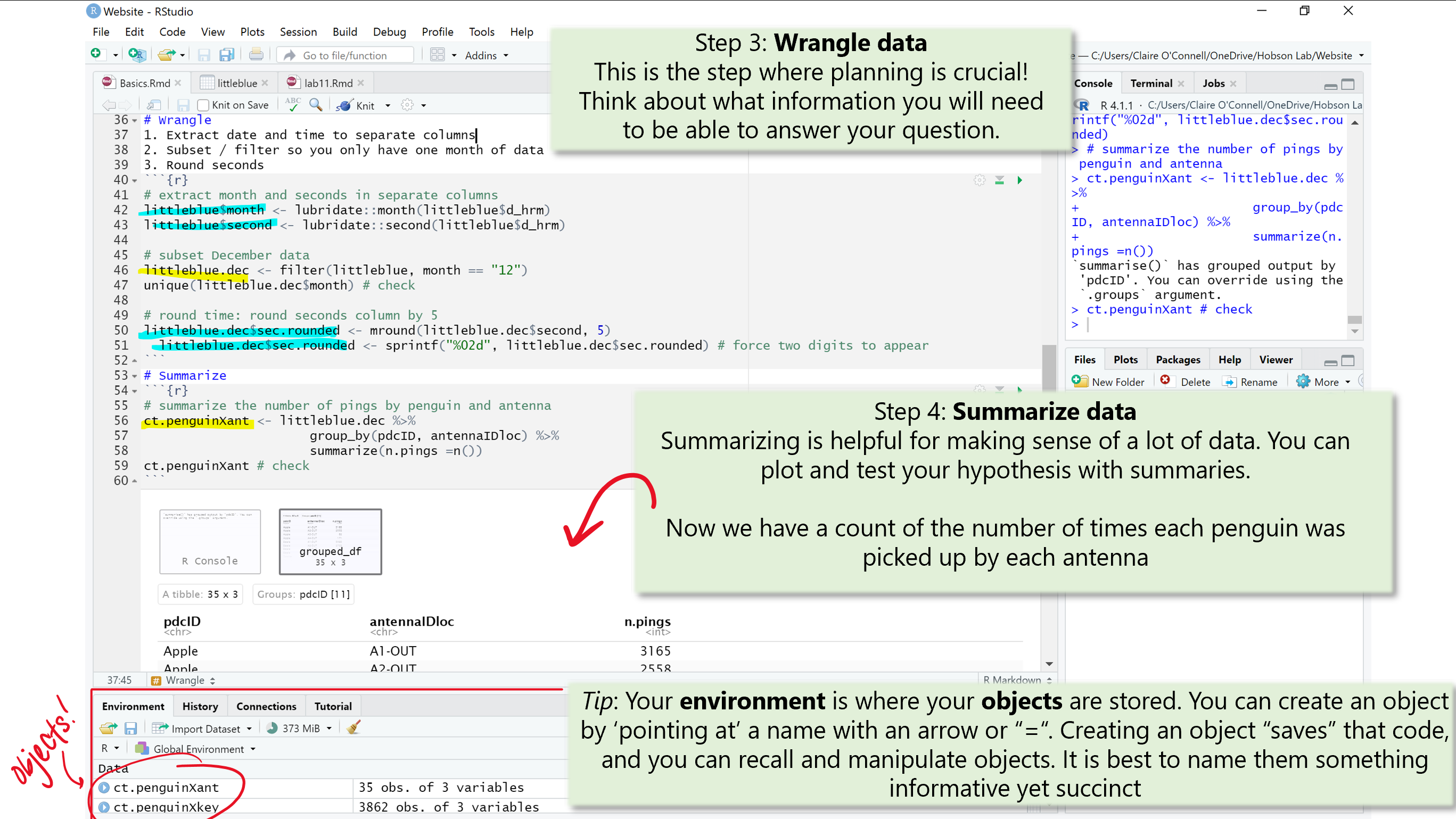Image resolution: width=1456 pixels, height=819 pixels.
Task: Collapse the Summarize section at line 53
Action: (x=135, y=376)
